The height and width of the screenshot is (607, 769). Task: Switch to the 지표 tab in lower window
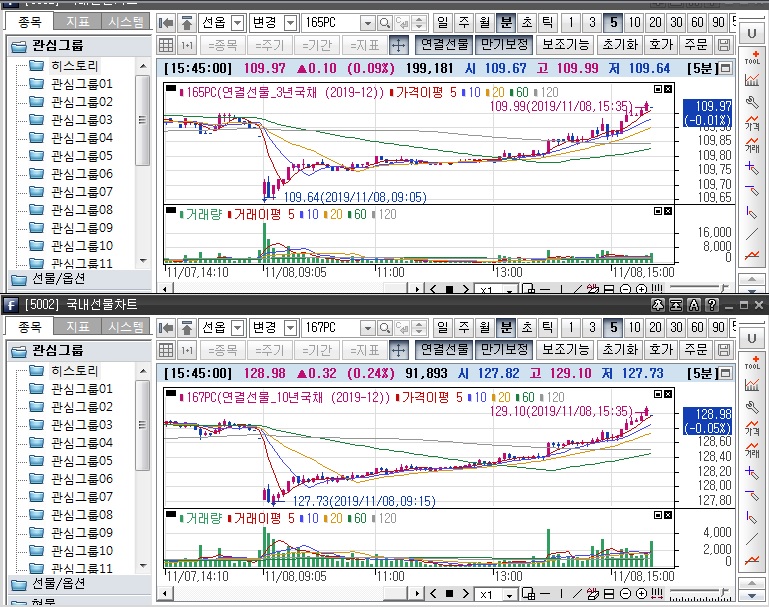tap(77, 327)
